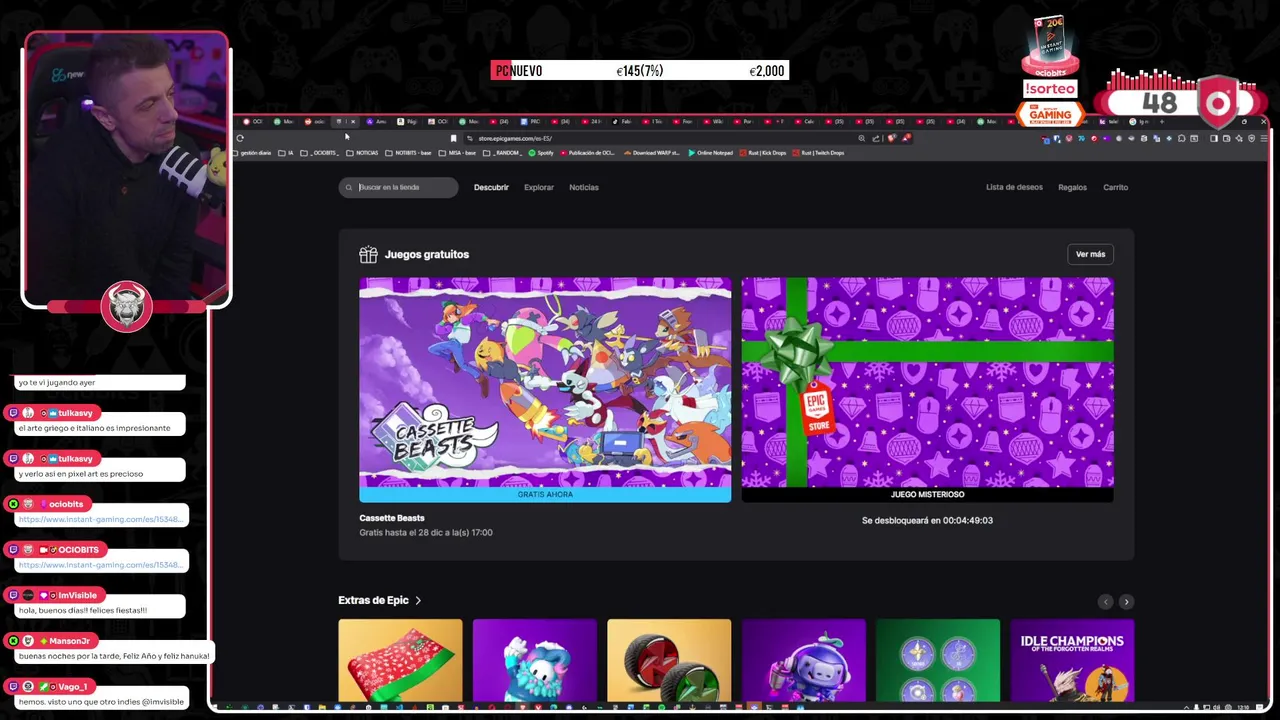Viewport: 1280px width, 720px height.
Task: Show next Extras de Epic items
Action: 1126,601
